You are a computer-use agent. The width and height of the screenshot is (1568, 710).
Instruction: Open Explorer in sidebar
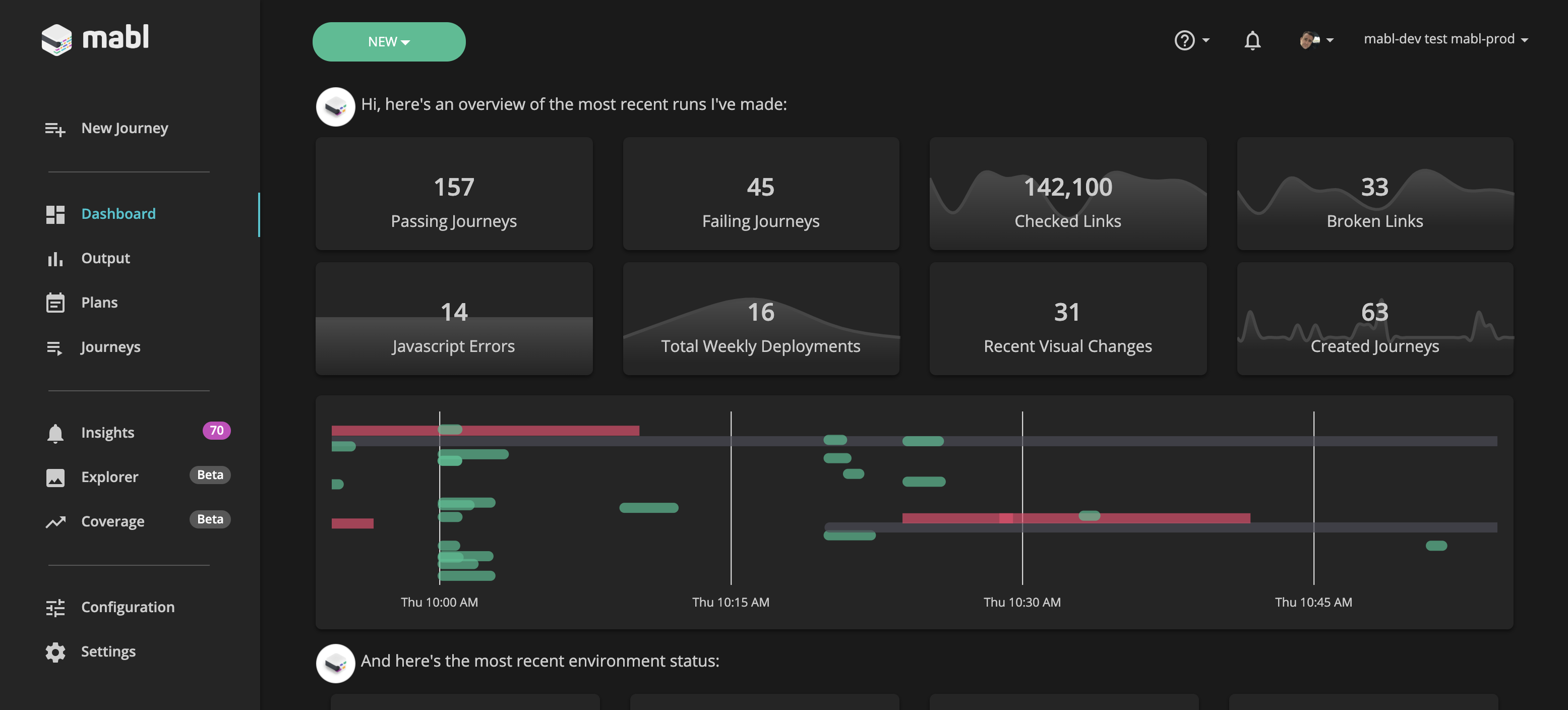tap(109, 477)
